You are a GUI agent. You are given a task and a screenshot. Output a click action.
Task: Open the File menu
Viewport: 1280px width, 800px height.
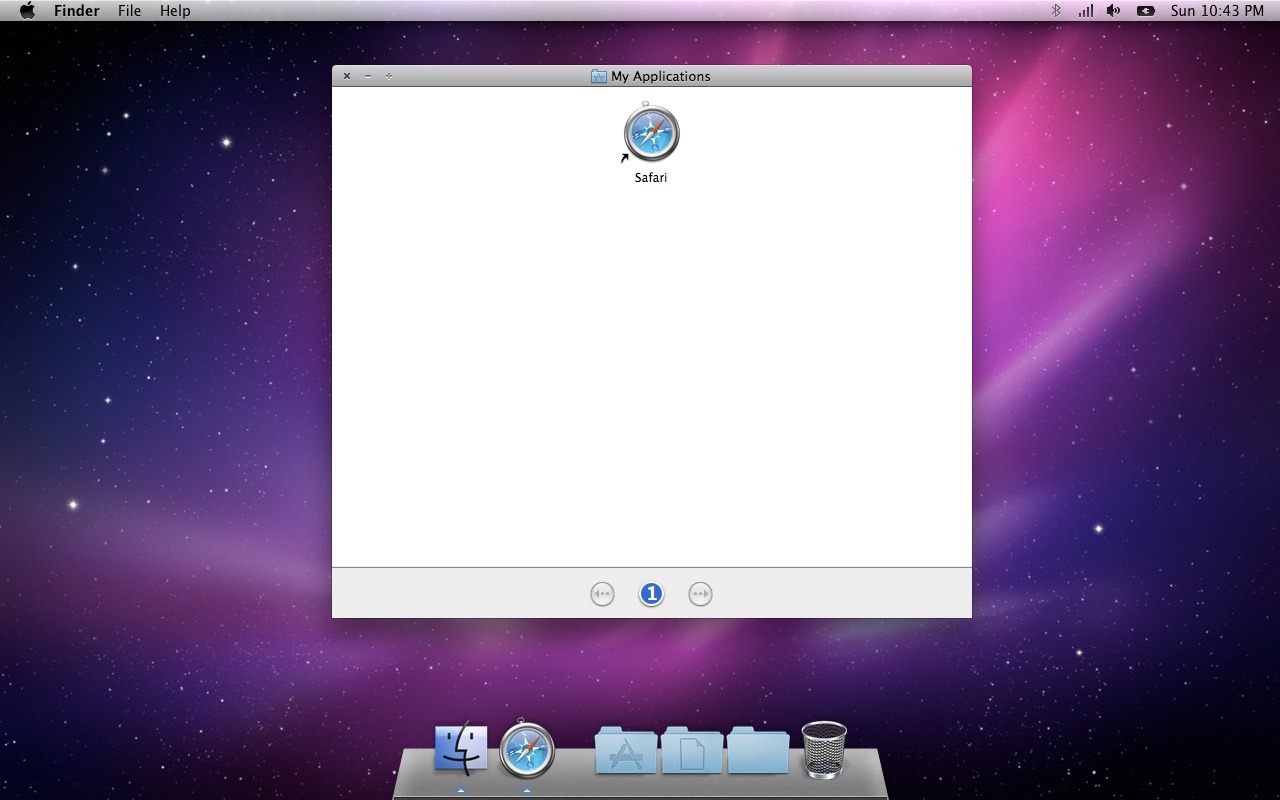(x=129, y=11)
